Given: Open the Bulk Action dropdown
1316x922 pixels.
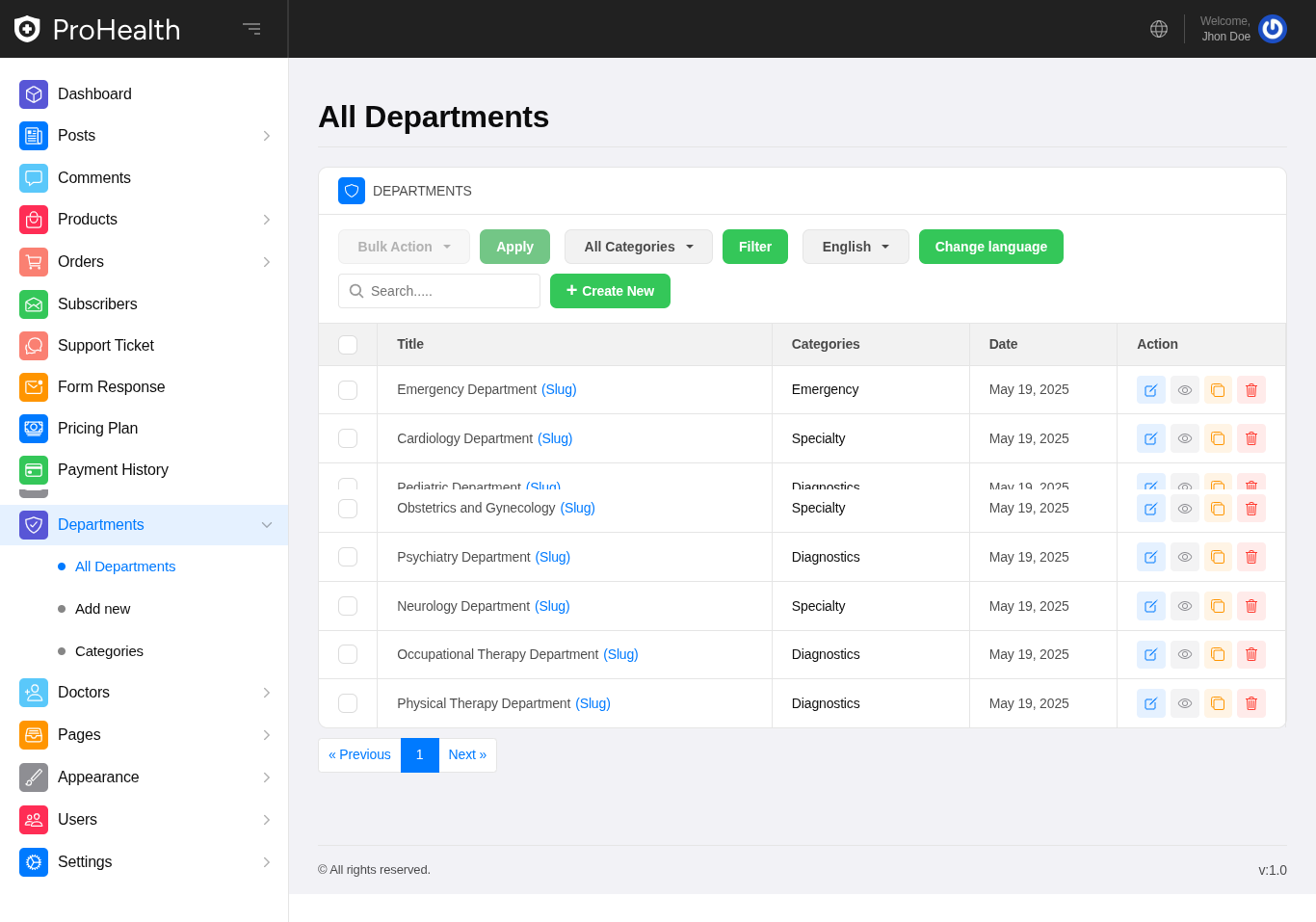Looking at the screenshot, I should [404, 247].
